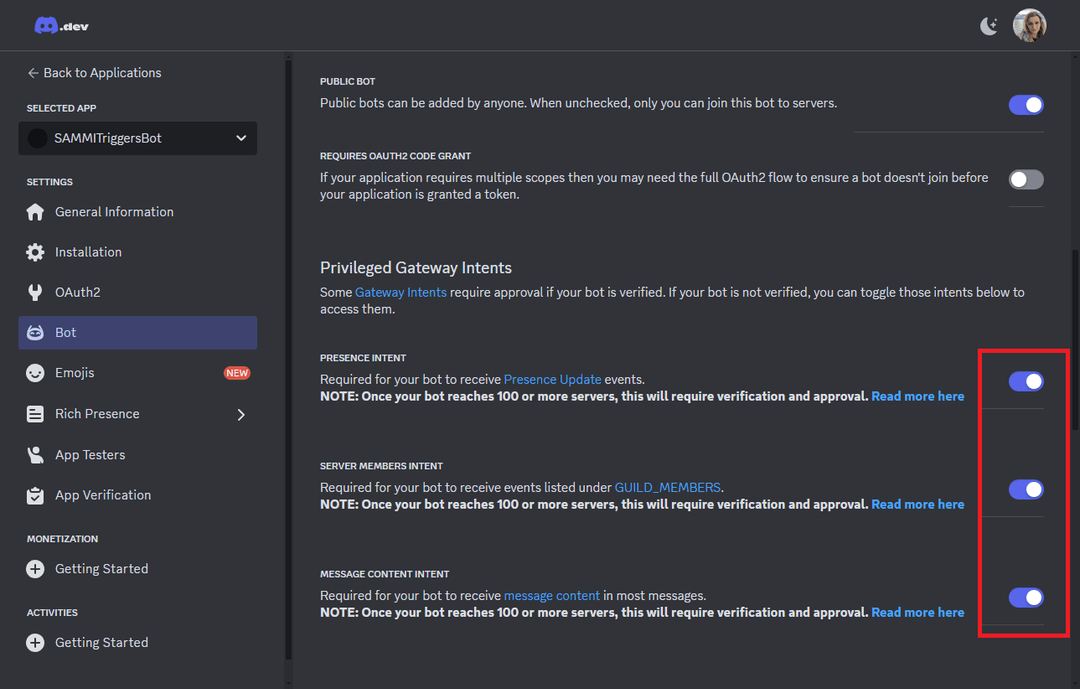1080x689 pixels.
Task: Open the Presence Update link
Action: click(x=552, y=380)
